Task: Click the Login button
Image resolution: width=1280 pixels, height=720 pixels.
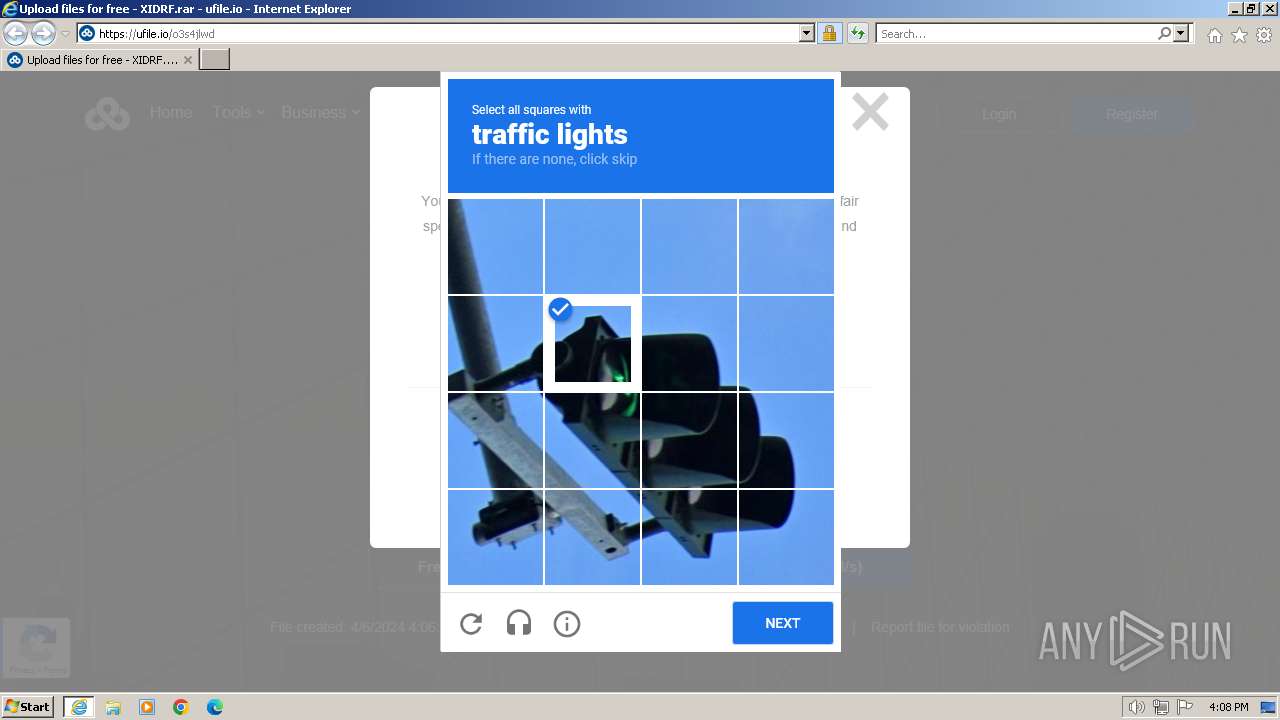Action: click(x=998, y=114)
